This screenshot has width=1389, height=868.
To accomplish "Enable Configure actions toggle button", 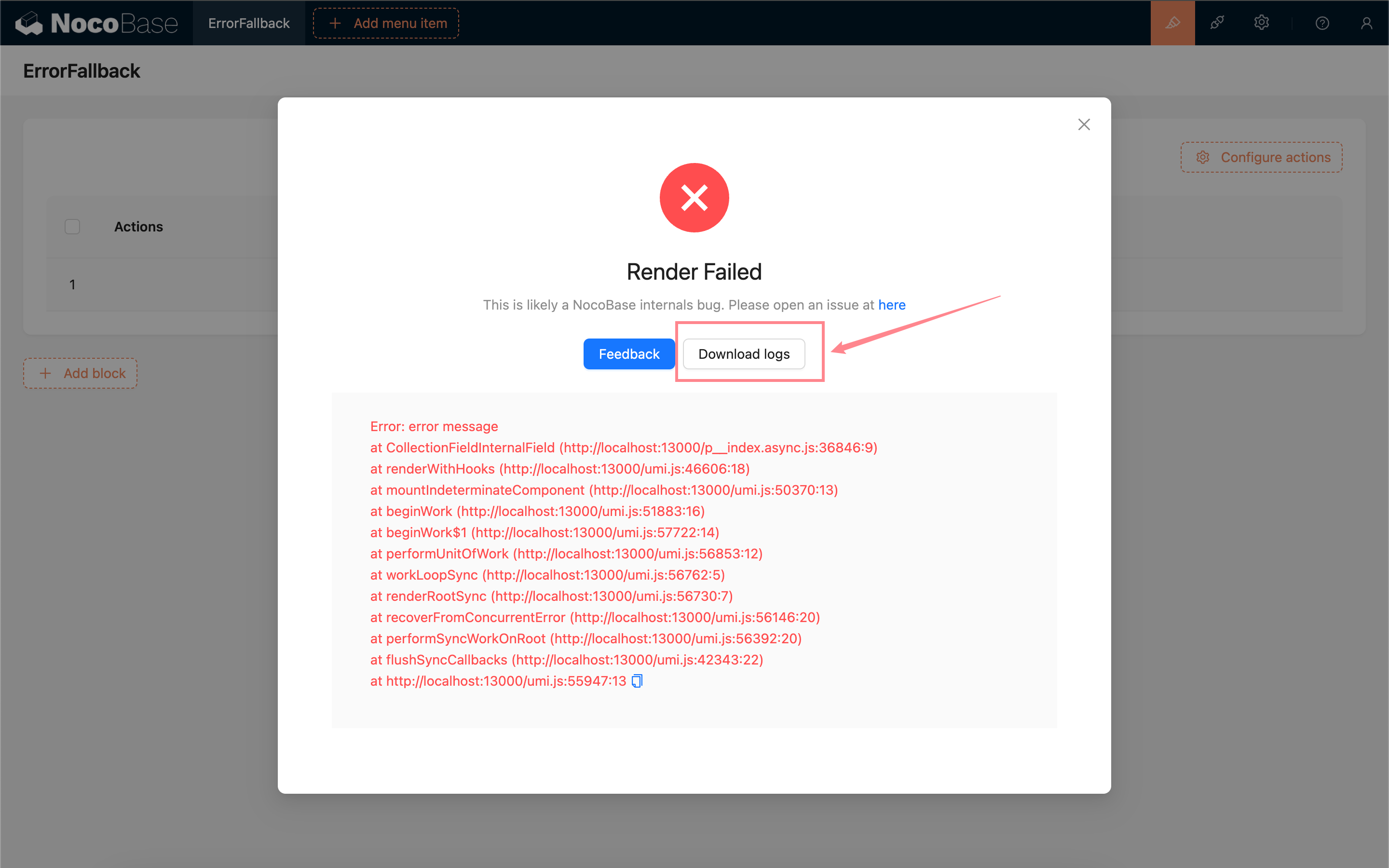I will click(x=1264, y=158).
